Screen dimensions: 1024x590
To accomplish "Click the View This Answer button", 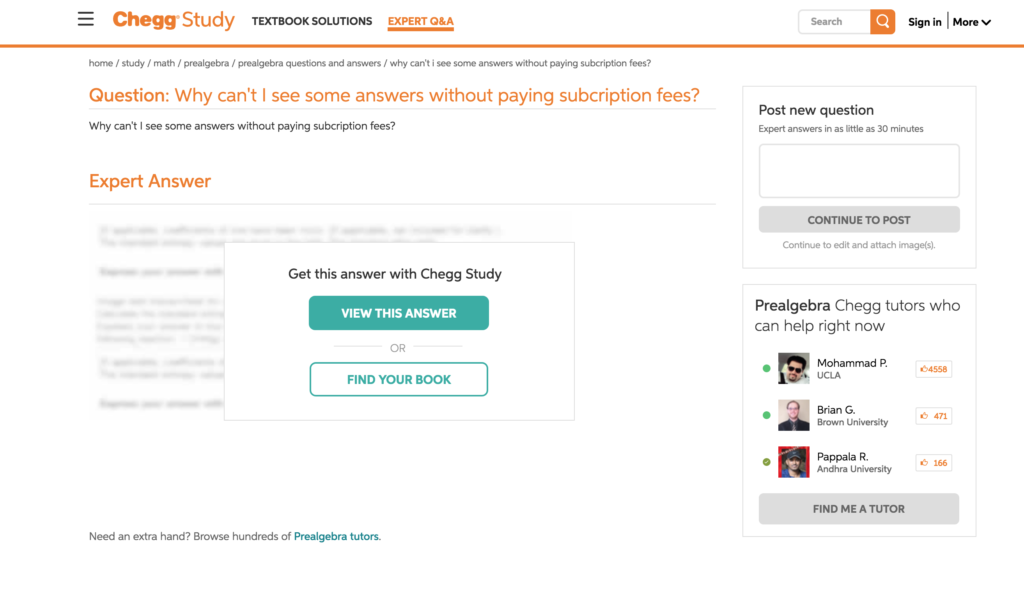I will pos(398,313).
